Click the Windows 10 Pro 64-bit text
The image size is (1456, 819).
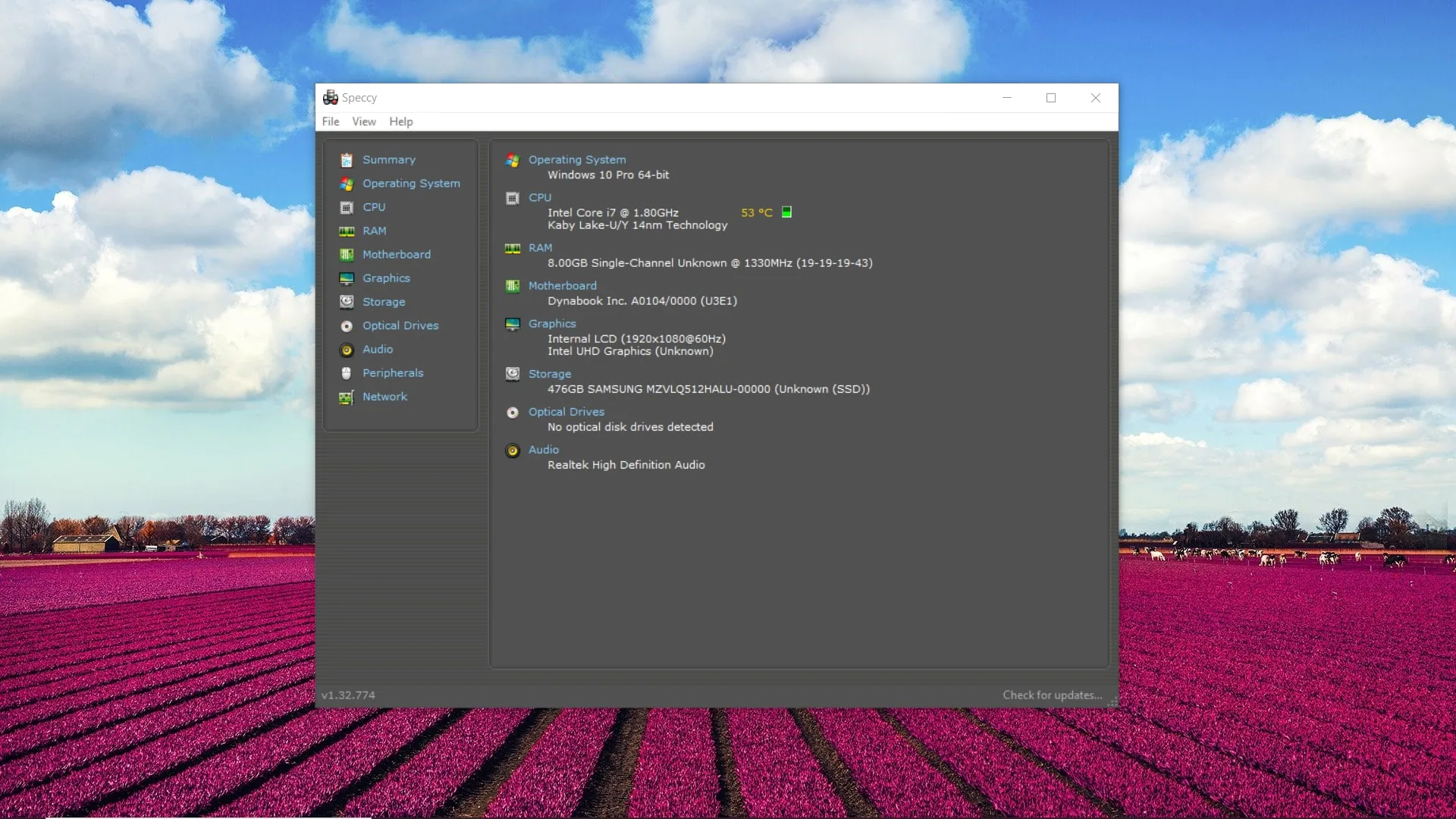[608, 175]
